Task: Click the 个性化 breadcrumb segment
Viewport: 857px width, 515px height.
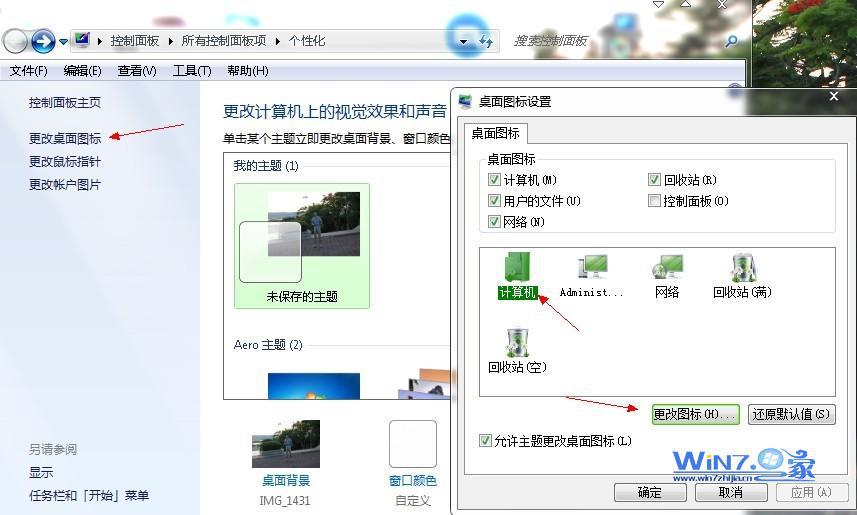Action: [307, 41]
